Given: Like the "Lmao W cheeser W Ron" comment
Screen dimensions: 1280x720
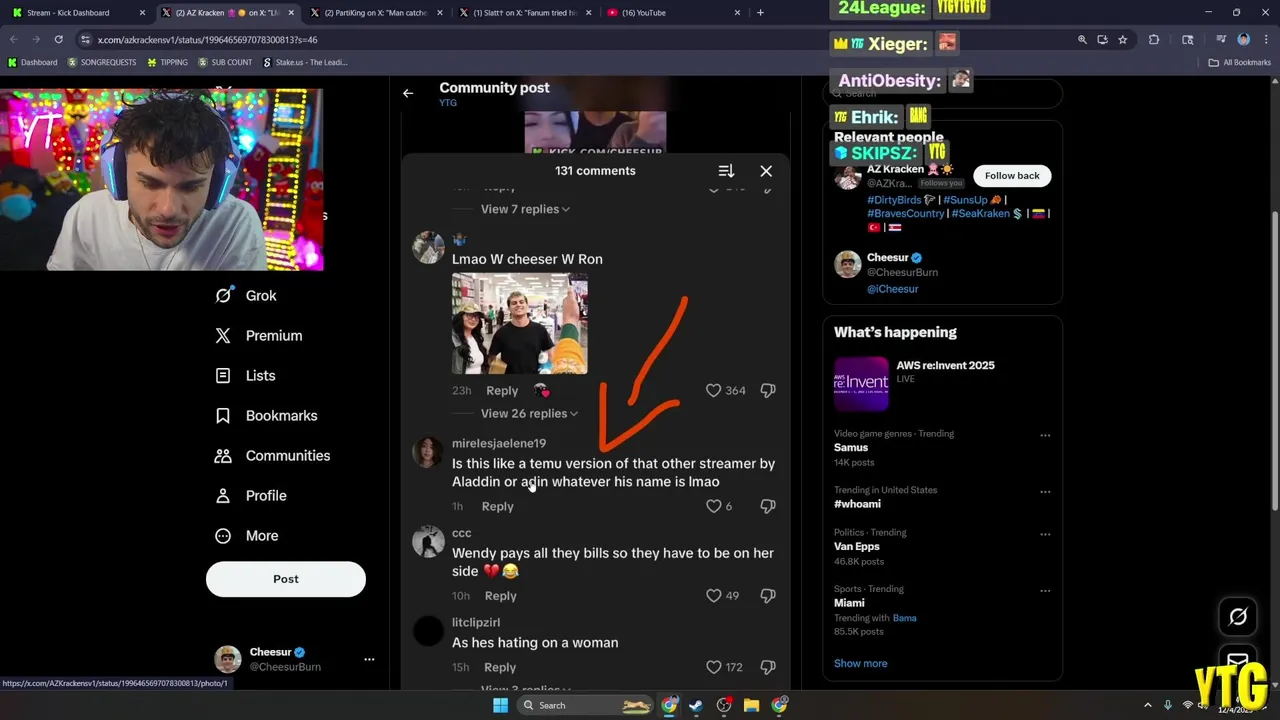Looking at the screenshot, I should pos(713,390).
